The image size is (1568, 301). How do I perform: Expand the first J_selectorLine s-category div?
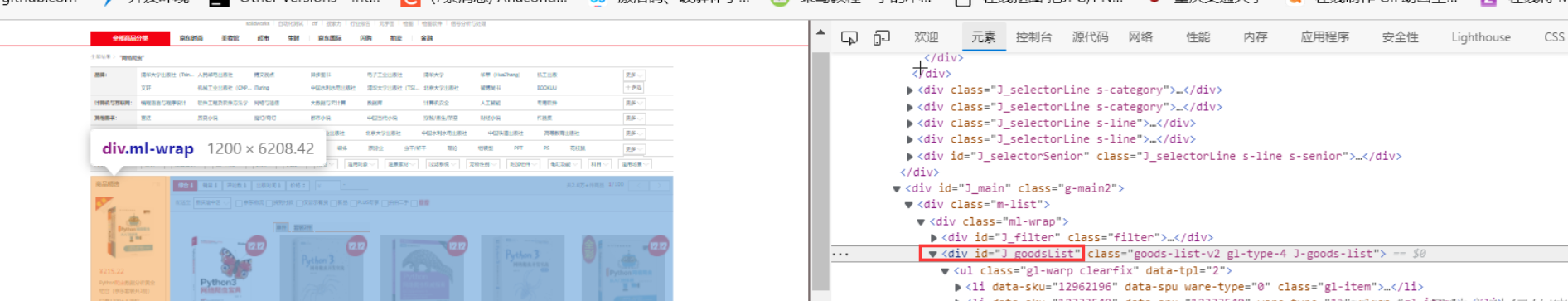[x=910, y=90]
